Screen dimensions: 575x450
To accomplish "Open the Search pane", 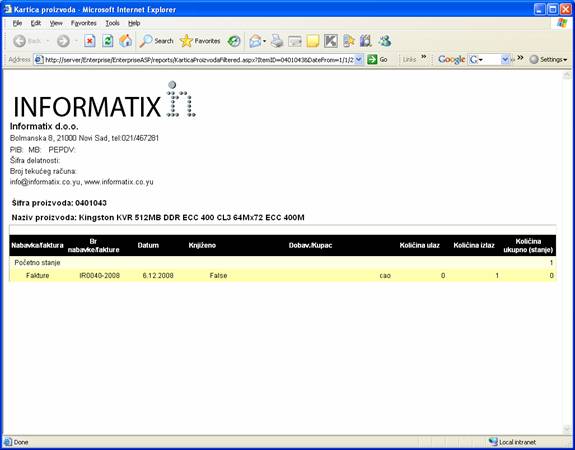I will point(156,41).
